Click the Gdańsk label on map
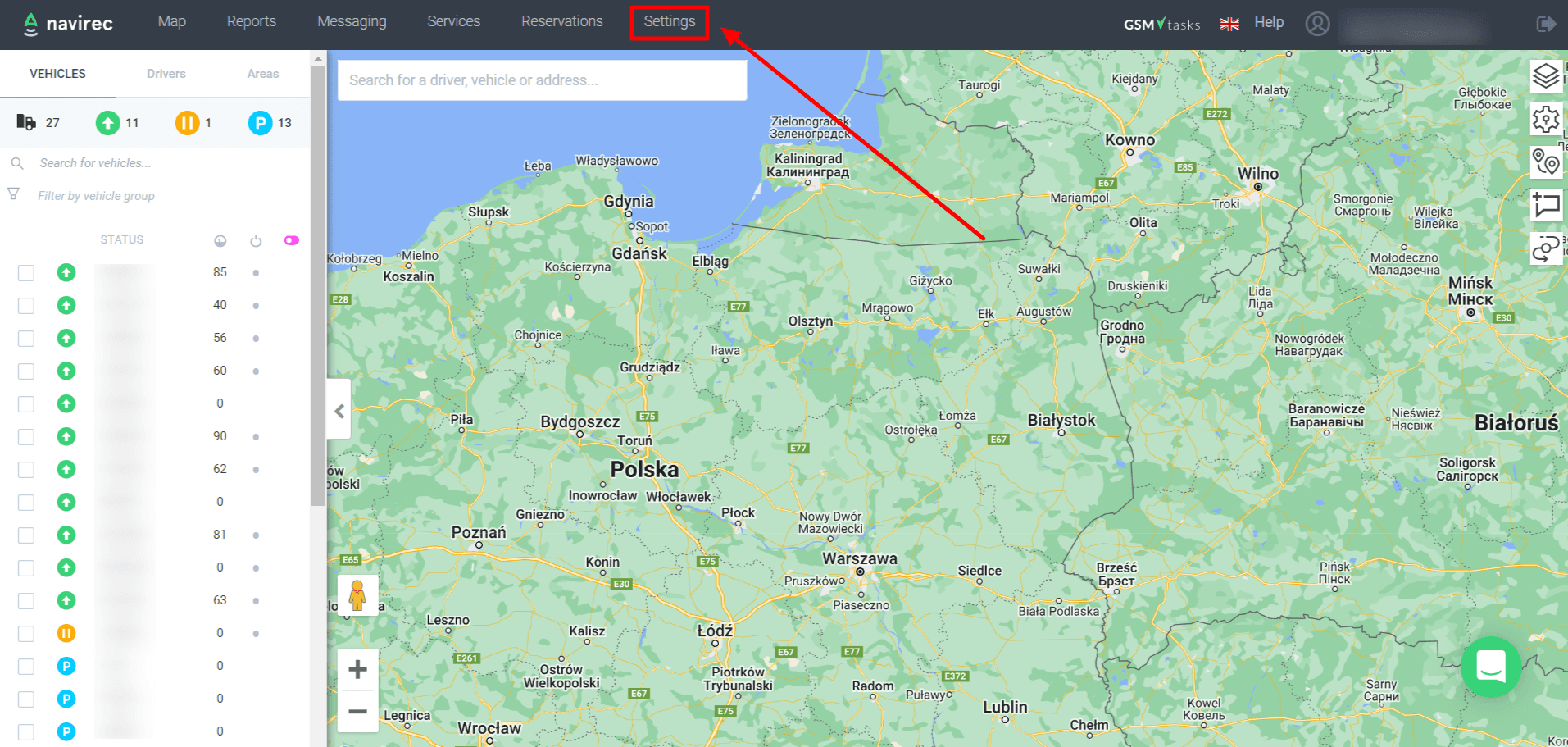1568x747 pixels. (639, 253)
